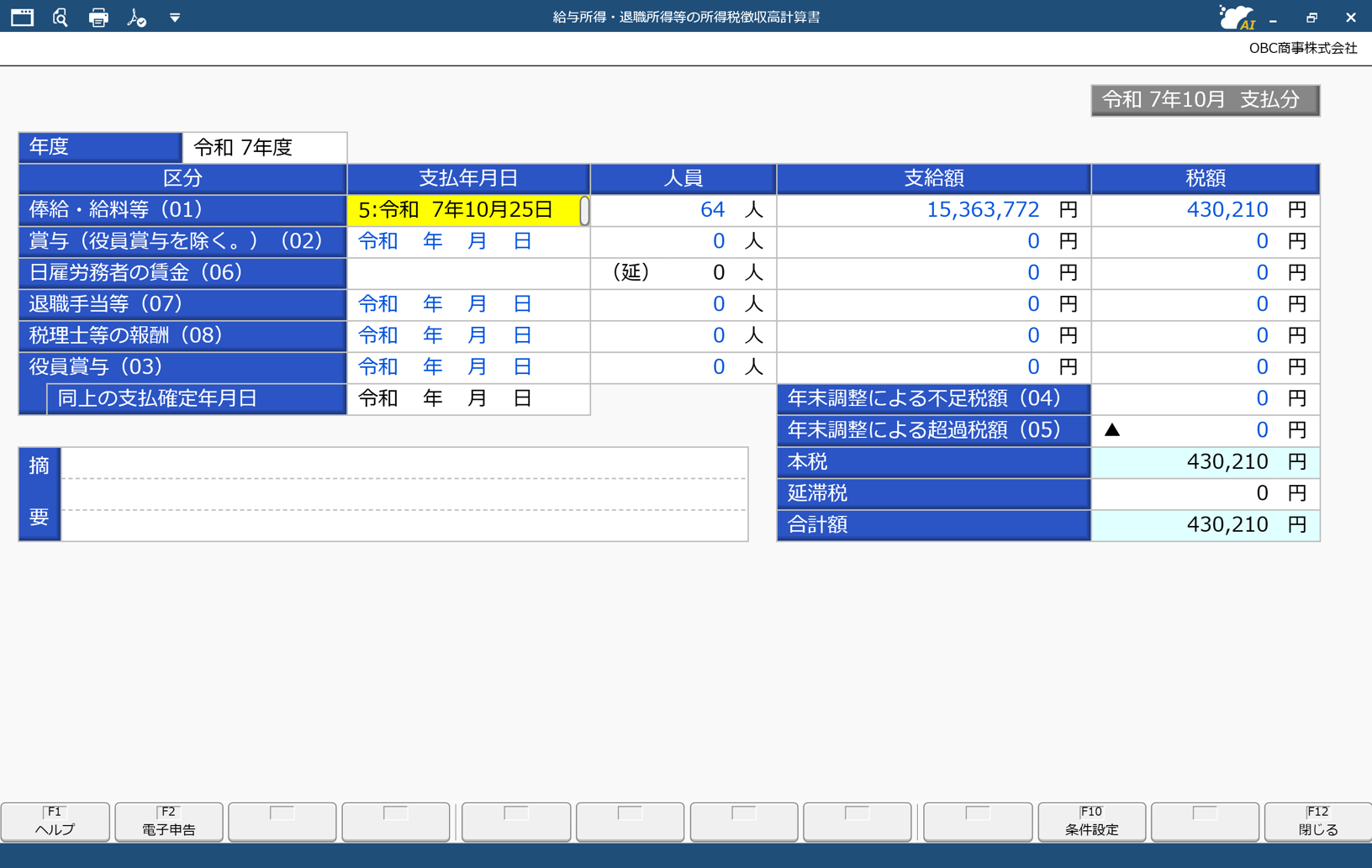The height and width of the screenshot is (868, 1372).
Task: Minimize the withholding tax calculation window
Action: click(x=1274, y=17)
